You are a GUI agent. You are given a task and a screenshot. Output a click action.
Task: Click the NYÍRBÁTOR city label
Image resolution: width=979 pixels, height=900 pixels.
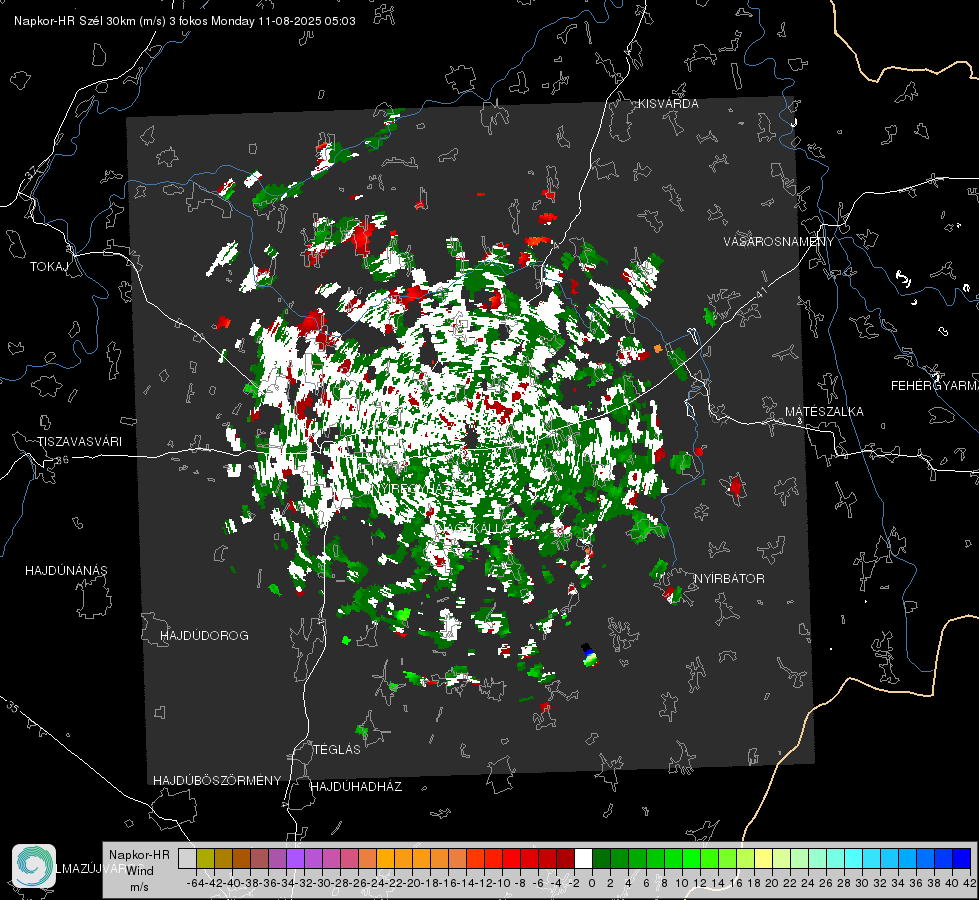coord(729,579)
